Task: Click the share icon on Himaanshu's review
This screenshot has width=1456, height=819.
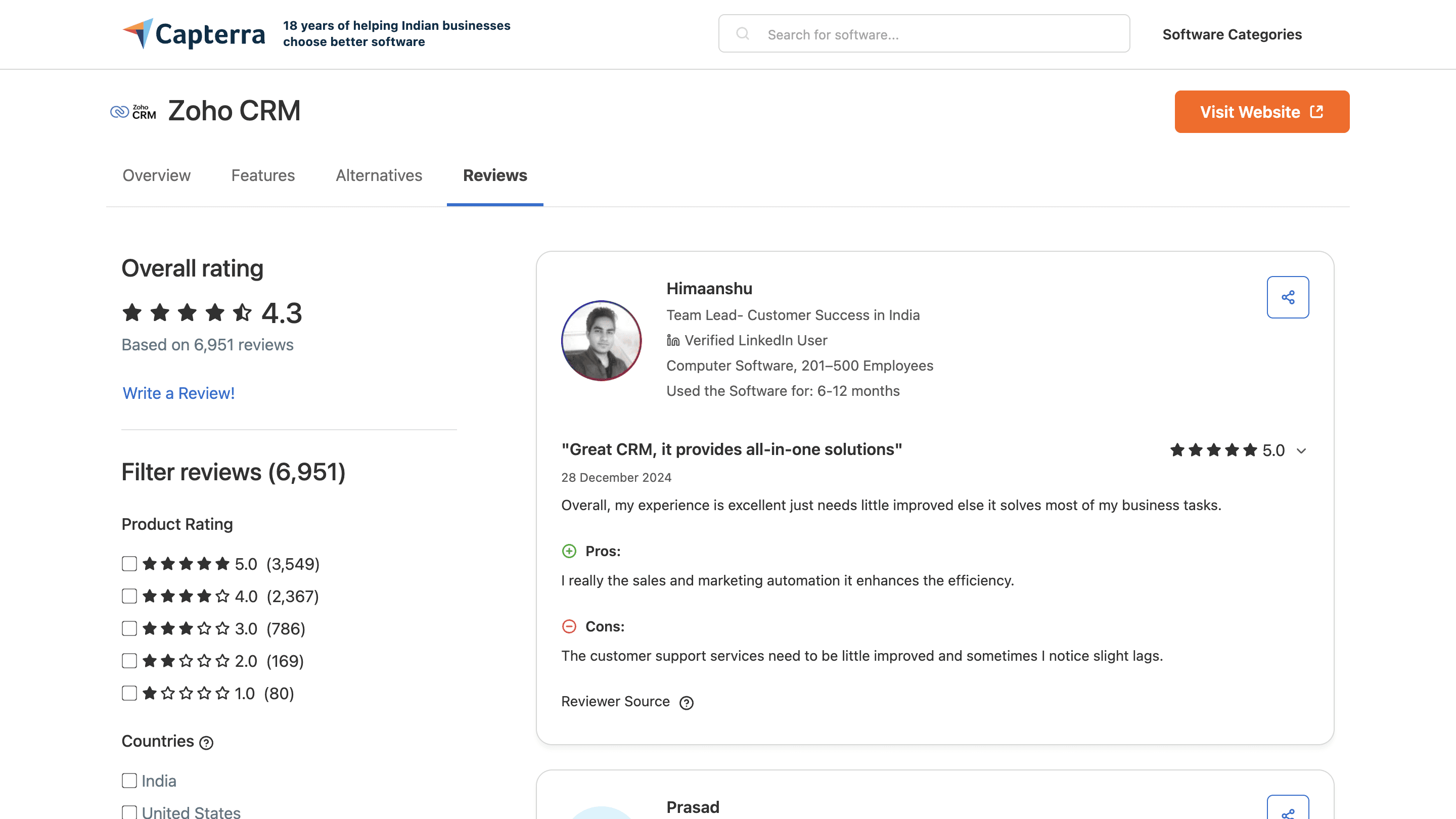Action: click(x=1288, y=297)
